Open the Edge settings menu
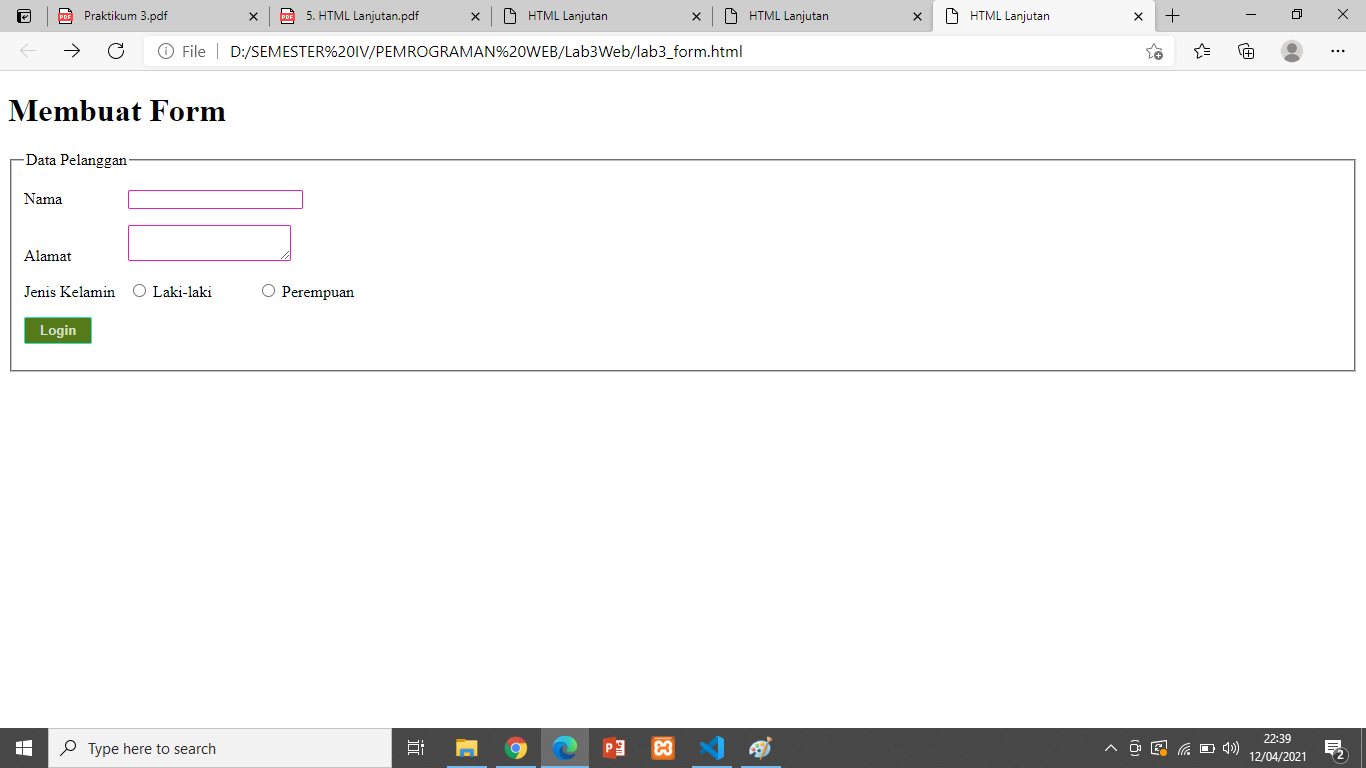Image resolution: width=1366 pixels, height=768 pixels. (1338, 51)
